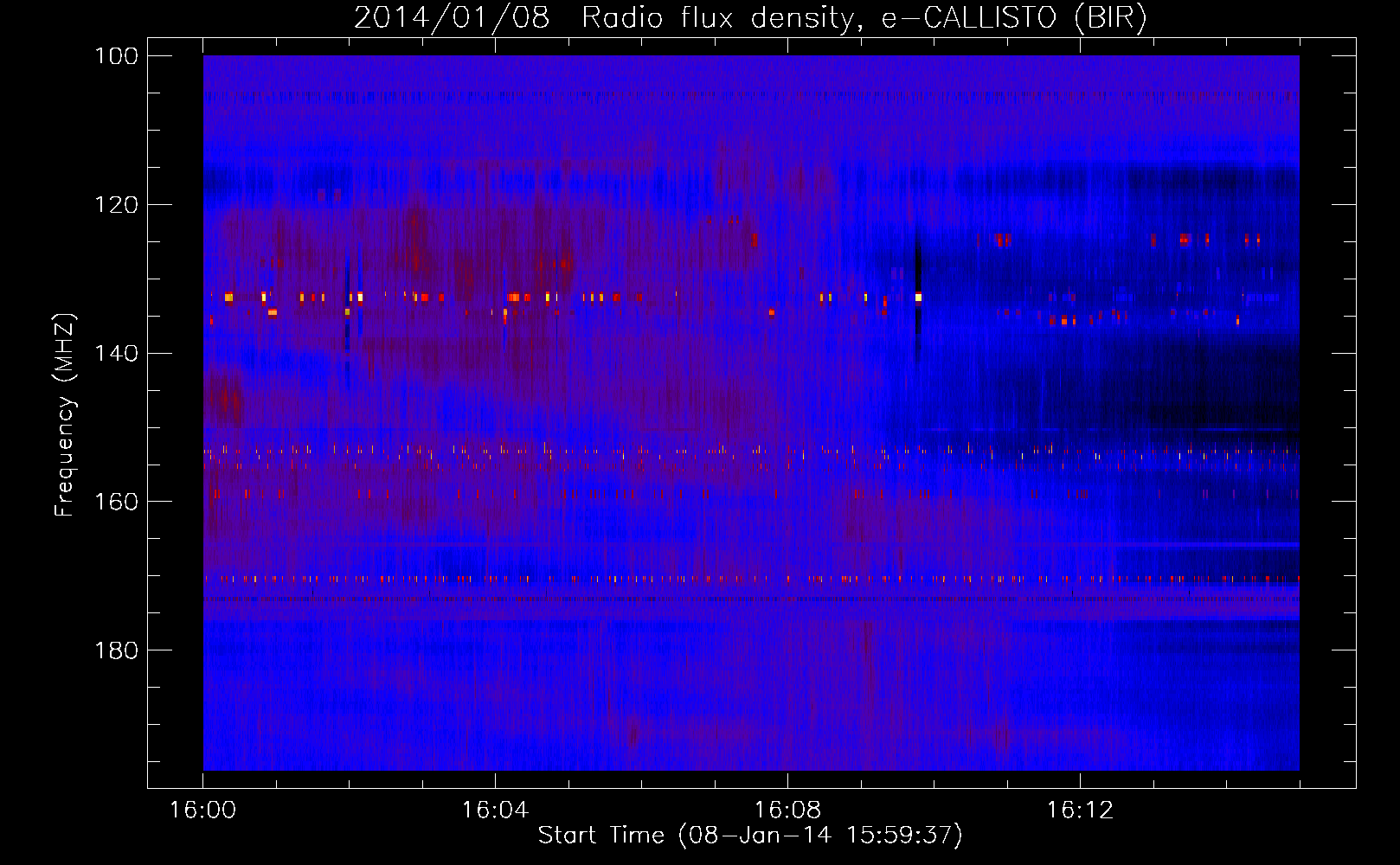Click the plot title '2014/01/08 Radio flux density, e-CALLISTO (BIR)'

click(x=750, y=18)
